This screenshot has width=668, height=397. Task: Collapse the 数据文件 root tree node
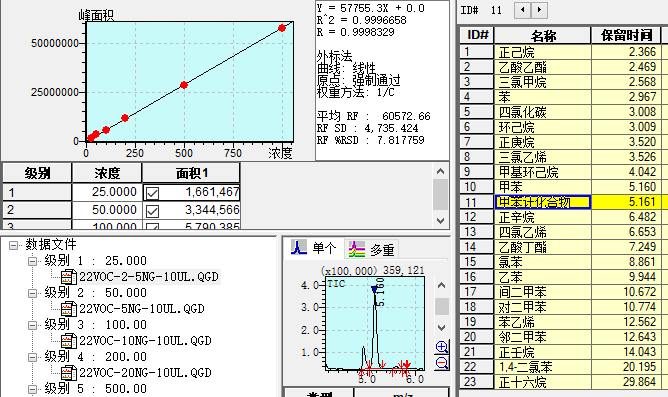click(14, 245)
